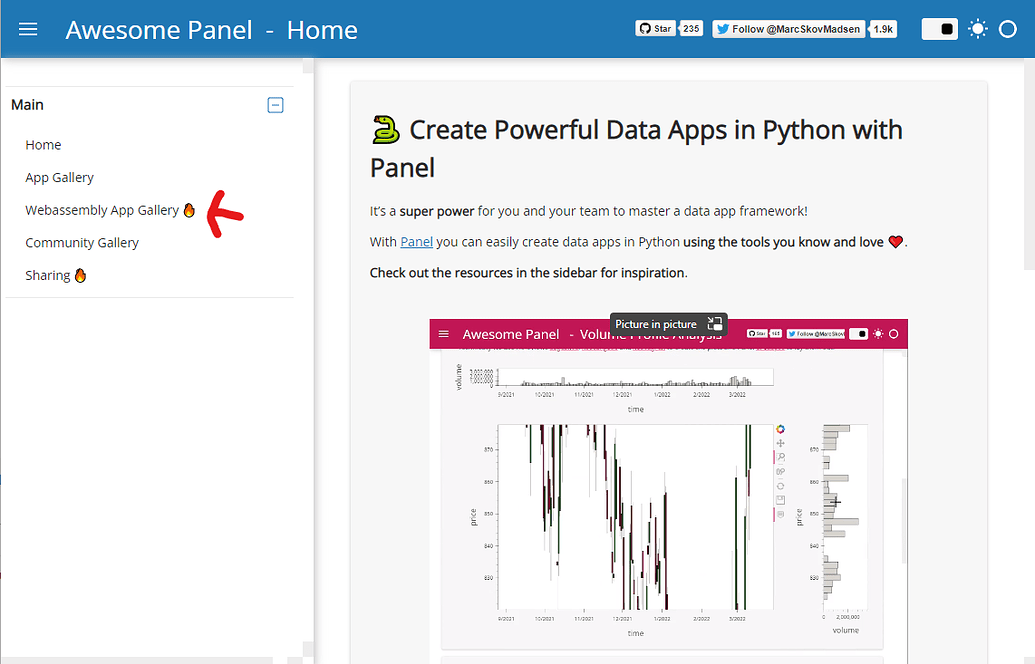Activate the box zoom tool on the chart
Viewport: 1035px width, 664px height.
(781, 456)
